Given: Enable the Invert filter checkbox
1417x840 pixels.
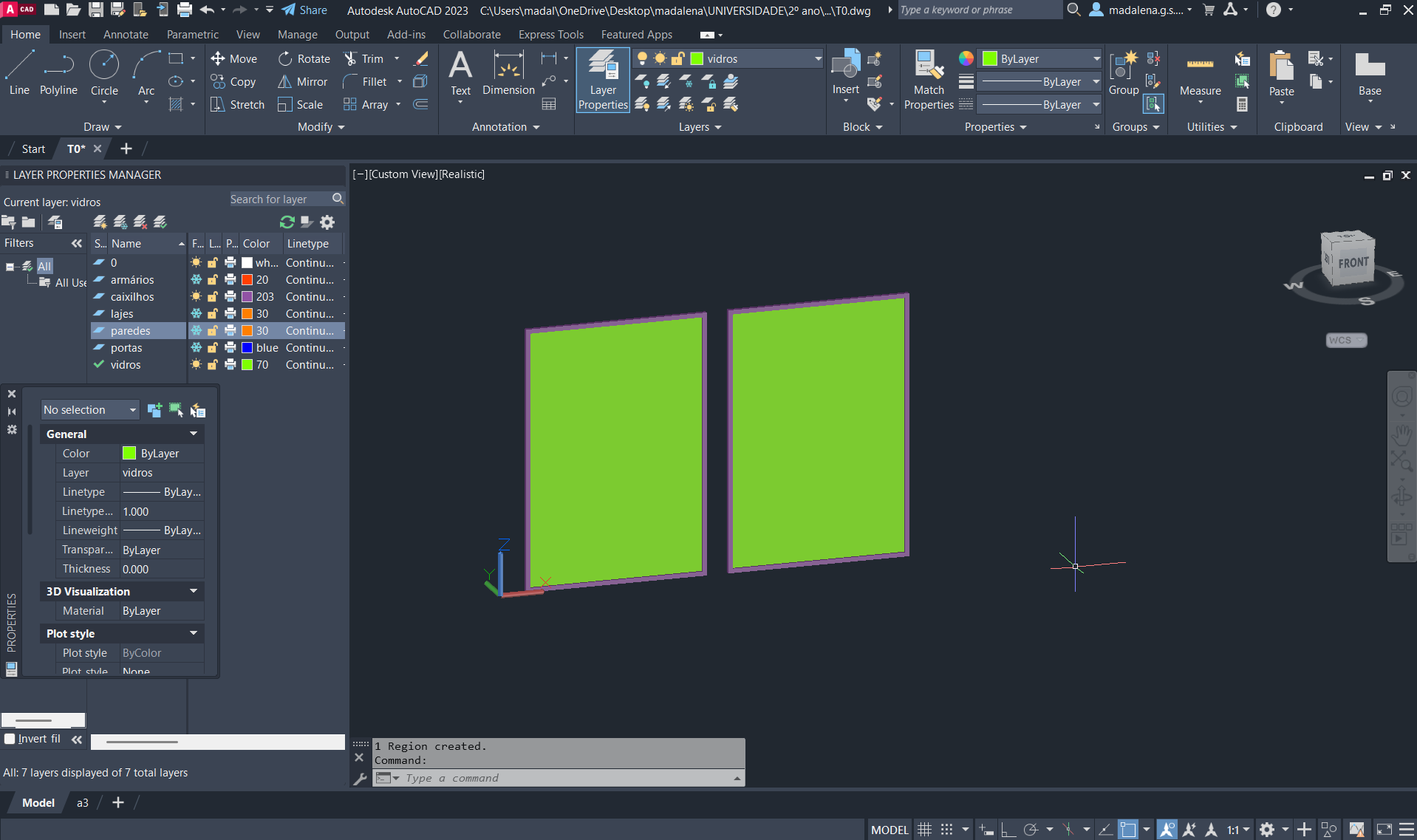Looking at the screenshot, I should pyautogui.click(x=10, y=739).
